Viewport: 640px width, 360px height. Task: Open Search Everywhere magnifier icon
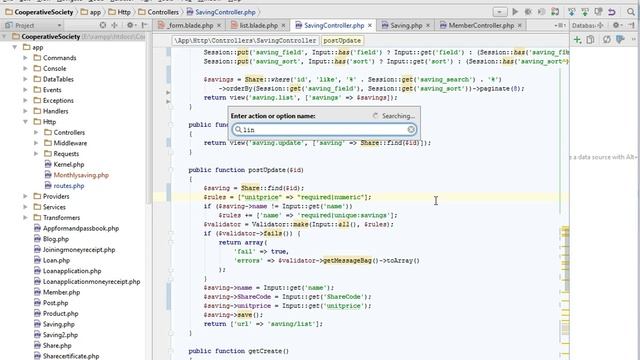tap(631, 12)
